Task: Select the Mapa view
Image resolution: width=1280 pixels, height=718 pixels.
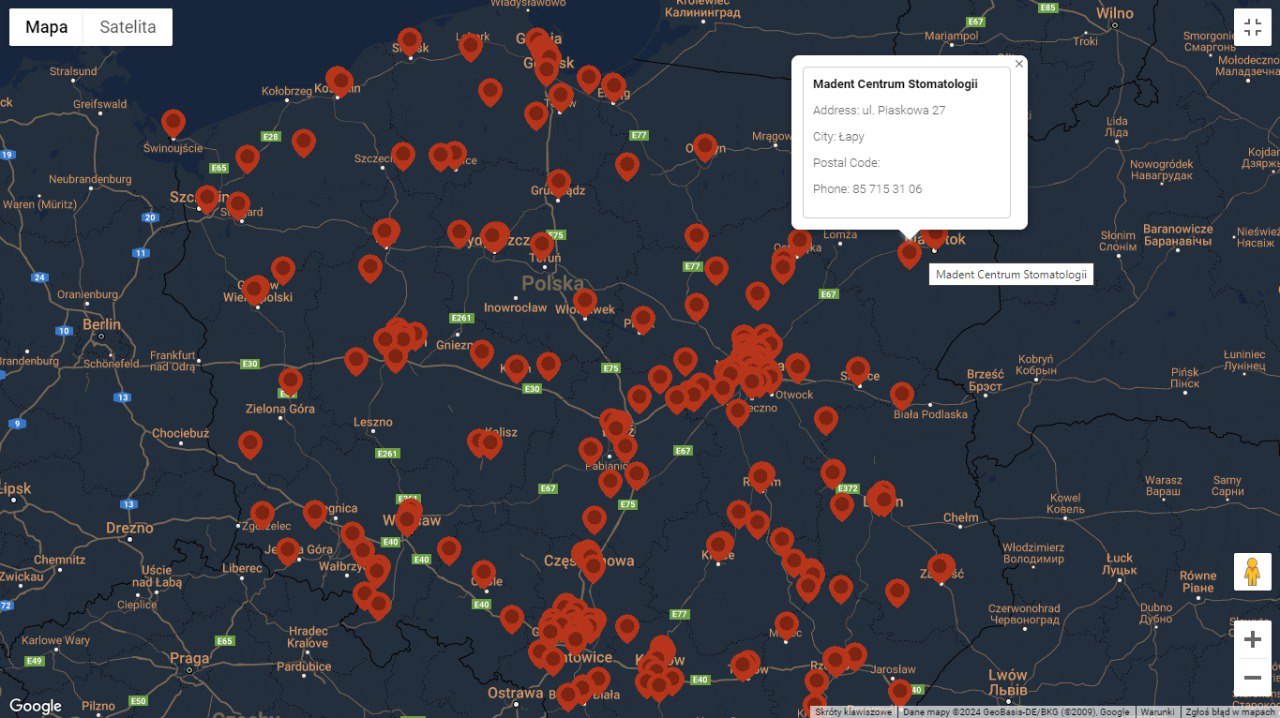Action: coord(46,27)
